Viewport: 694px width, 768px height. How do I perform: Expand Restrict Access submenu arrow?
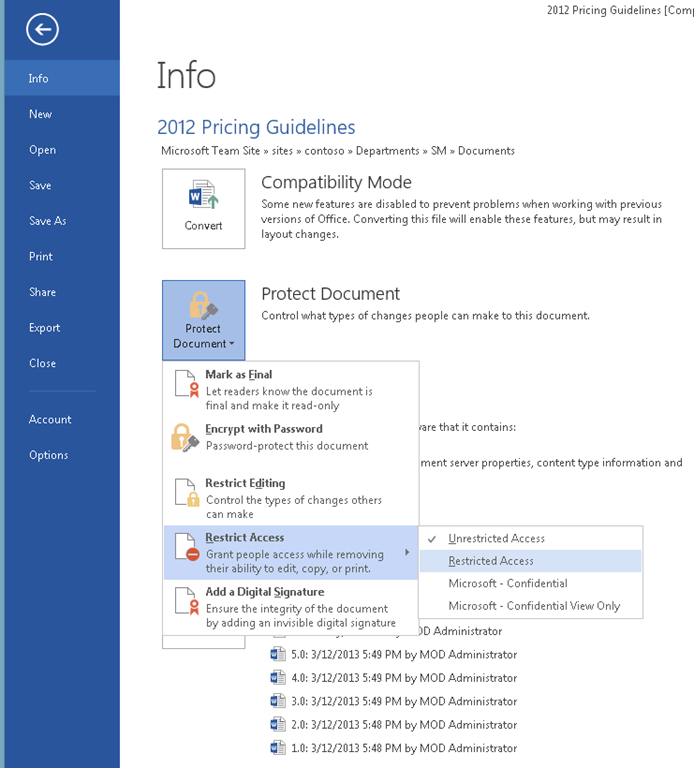[407, 552]
